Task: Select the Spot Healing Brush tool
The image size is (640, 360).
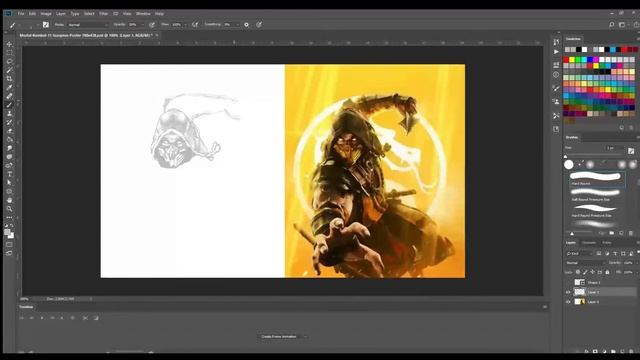Action: [9, 96]
